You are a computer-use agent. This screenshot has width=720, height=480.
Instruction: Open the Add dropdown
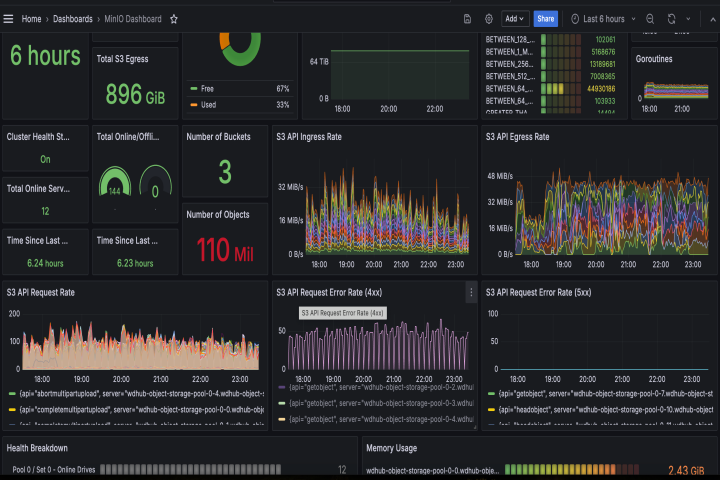click(515, 19)
